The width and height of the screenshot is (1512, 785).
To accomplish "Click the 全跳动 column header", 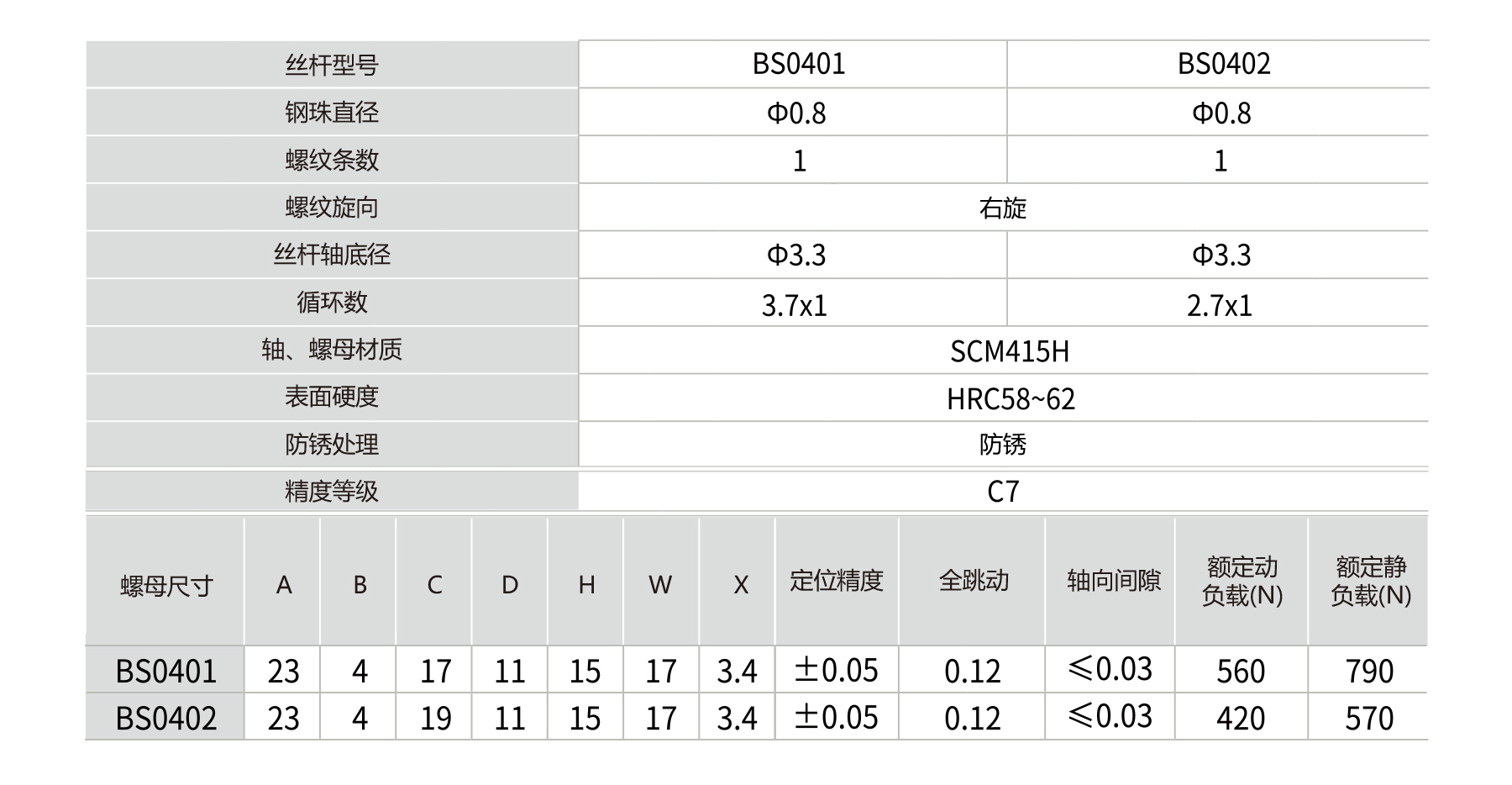I will tap(973, 581).
